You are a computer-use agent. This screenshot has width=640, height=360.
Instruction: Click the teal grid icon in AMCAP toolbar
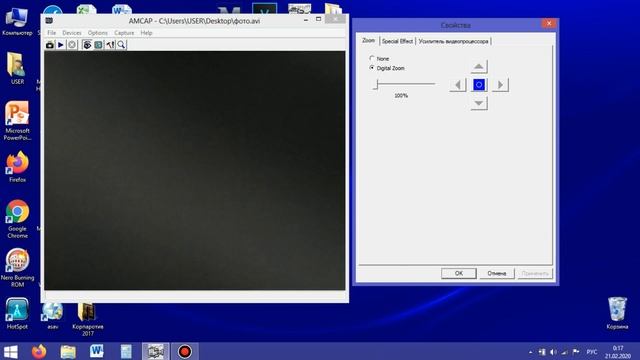98,45
